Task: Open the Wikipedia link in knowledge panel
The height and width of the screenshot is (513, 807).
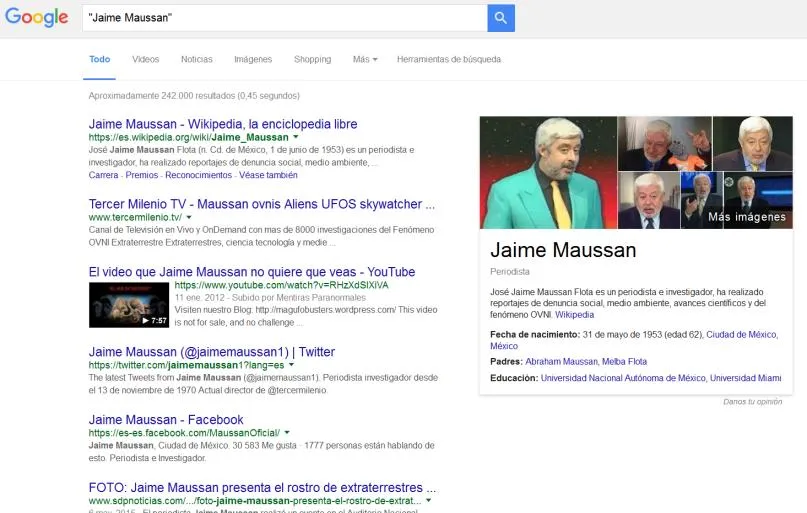Action: click(x=574, y=315)
